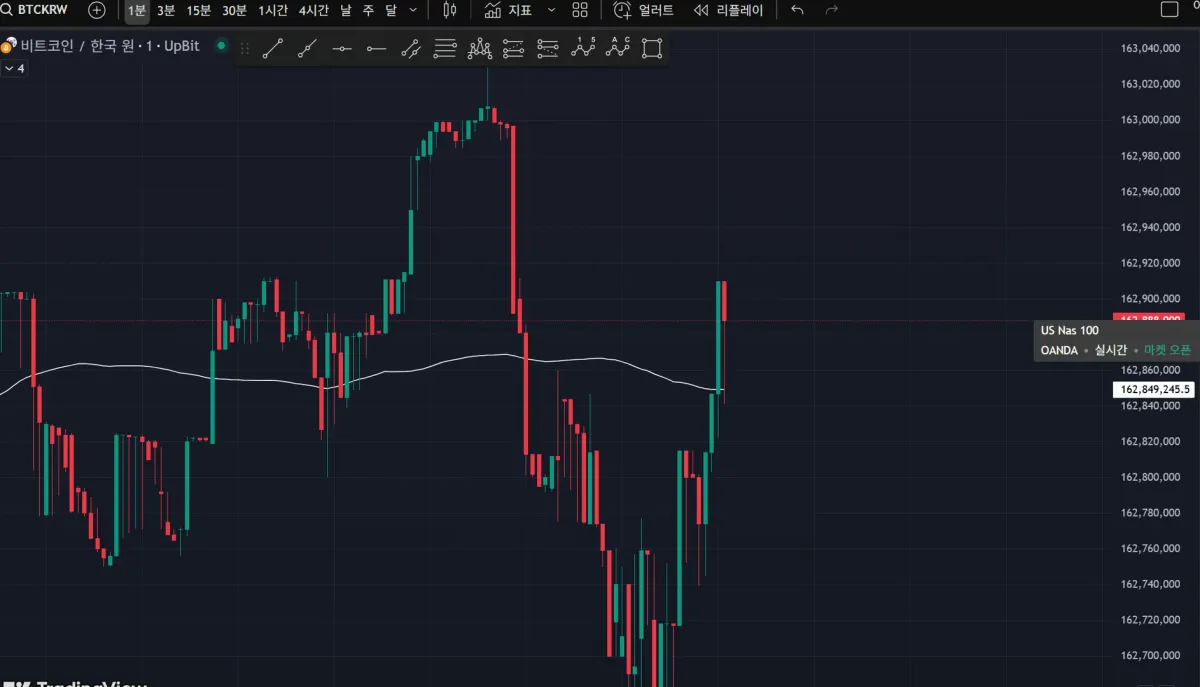
Task: Open the chart layout grid selector
Action: pos(580,10)
